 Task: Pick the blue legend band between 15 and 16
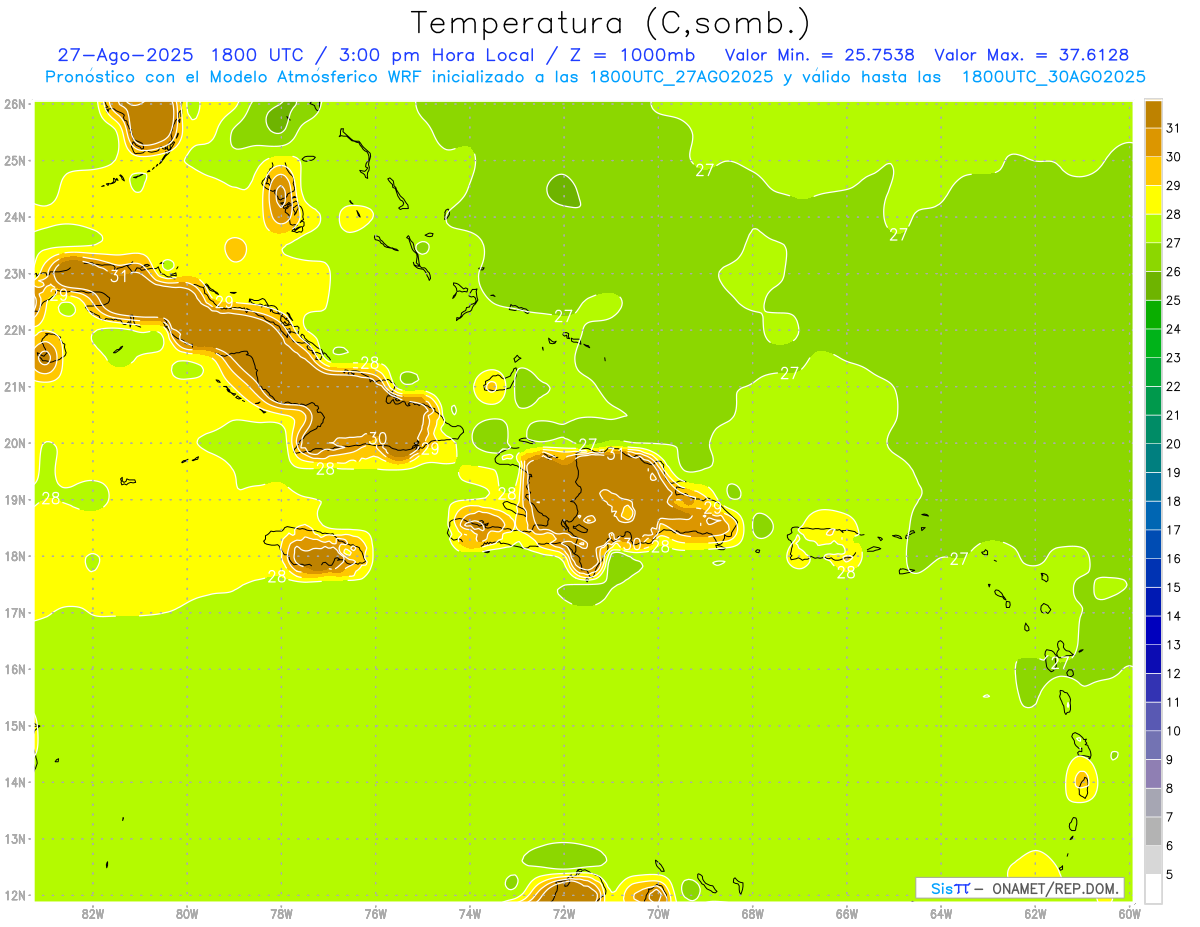(x=1153, y=572)
